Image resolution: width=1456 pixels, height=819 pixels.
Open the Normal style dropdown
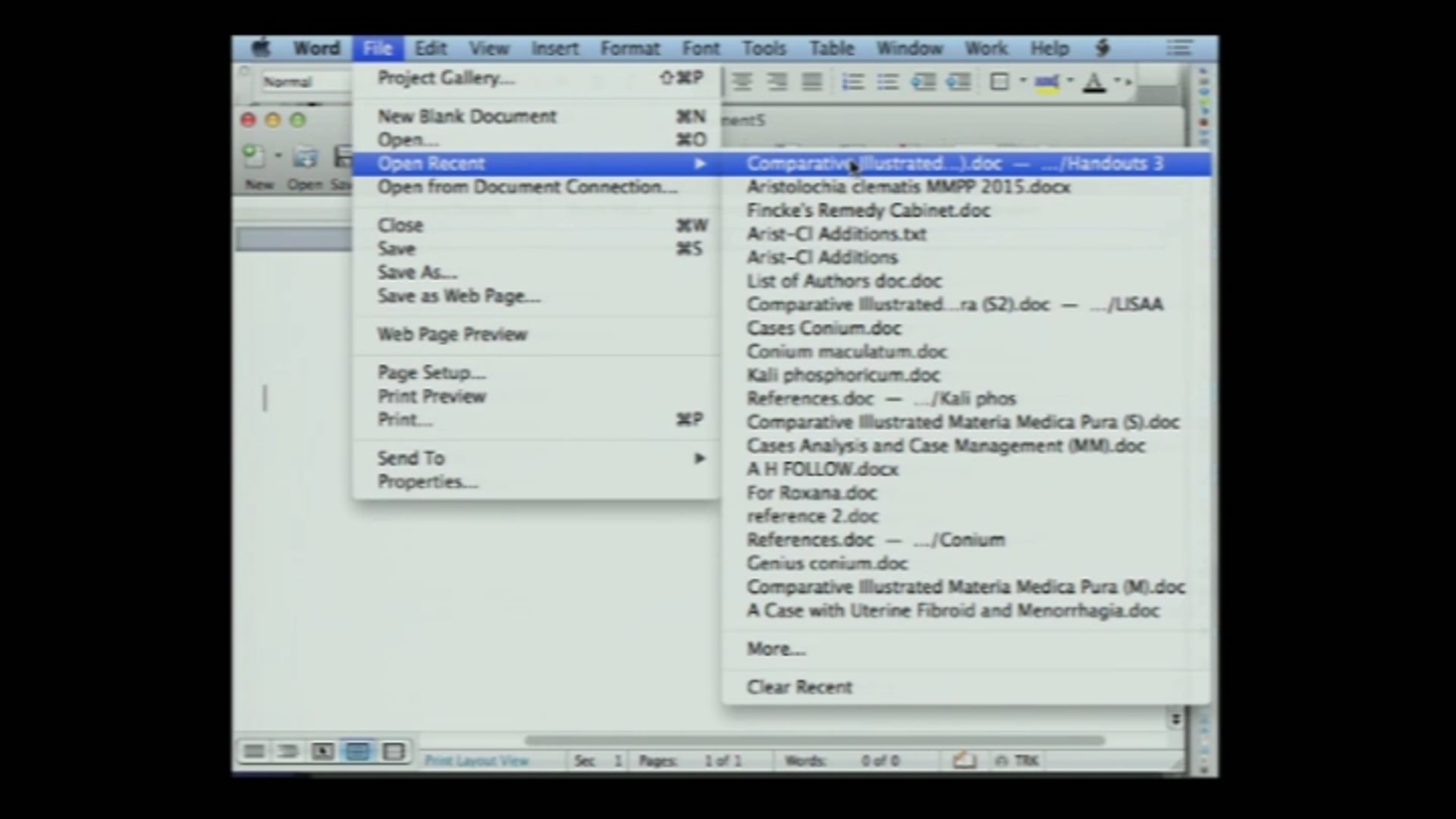tap(303, 82)
